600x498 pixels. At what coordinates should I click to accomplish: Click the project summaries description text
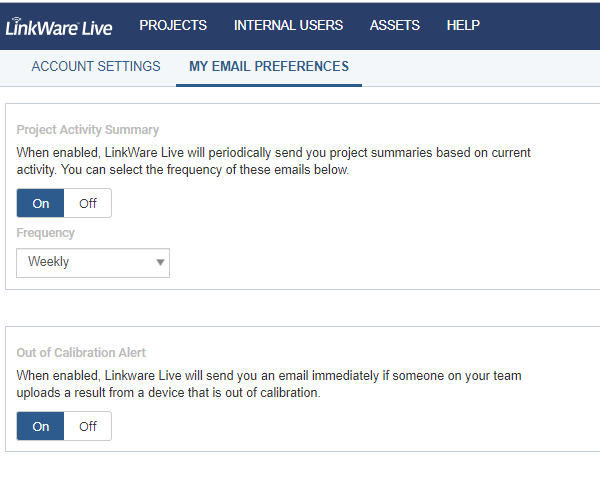(273, 161)
